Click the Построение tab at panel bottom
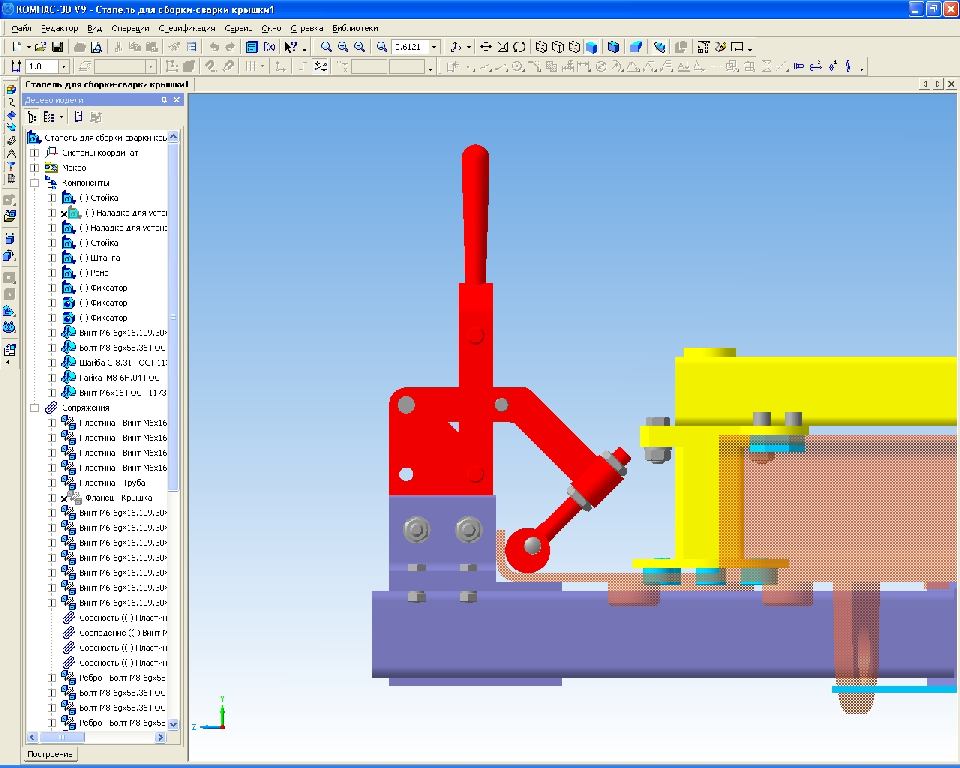Screen dimensions: 960x768 pos(50,753)
